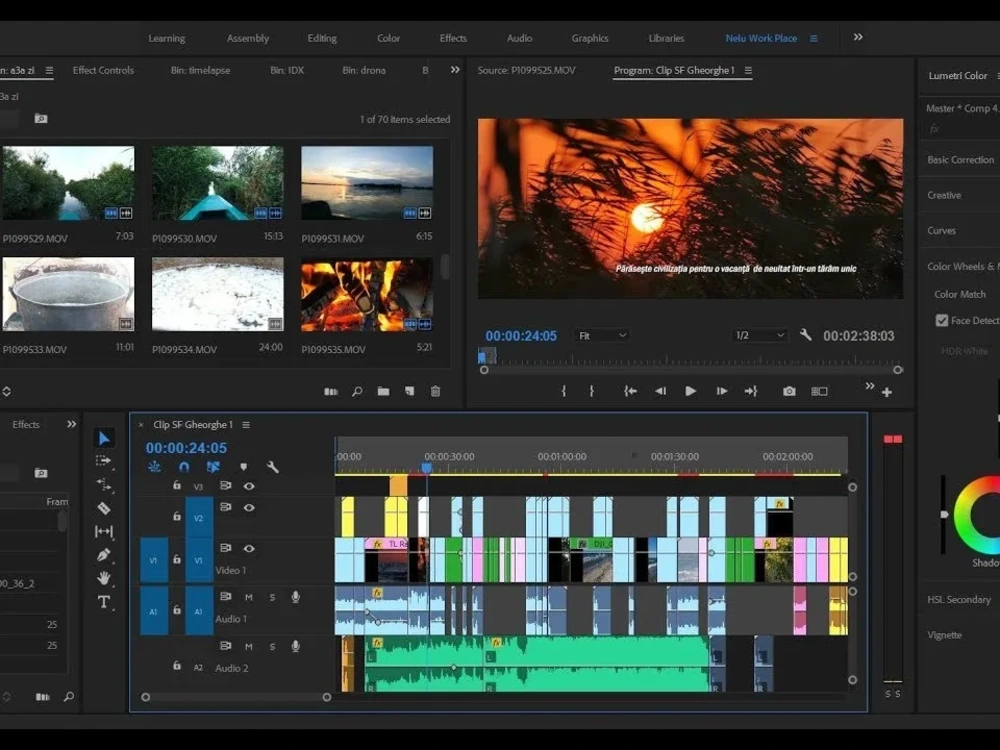Open Button Editor plus icon

click(886, 392)
